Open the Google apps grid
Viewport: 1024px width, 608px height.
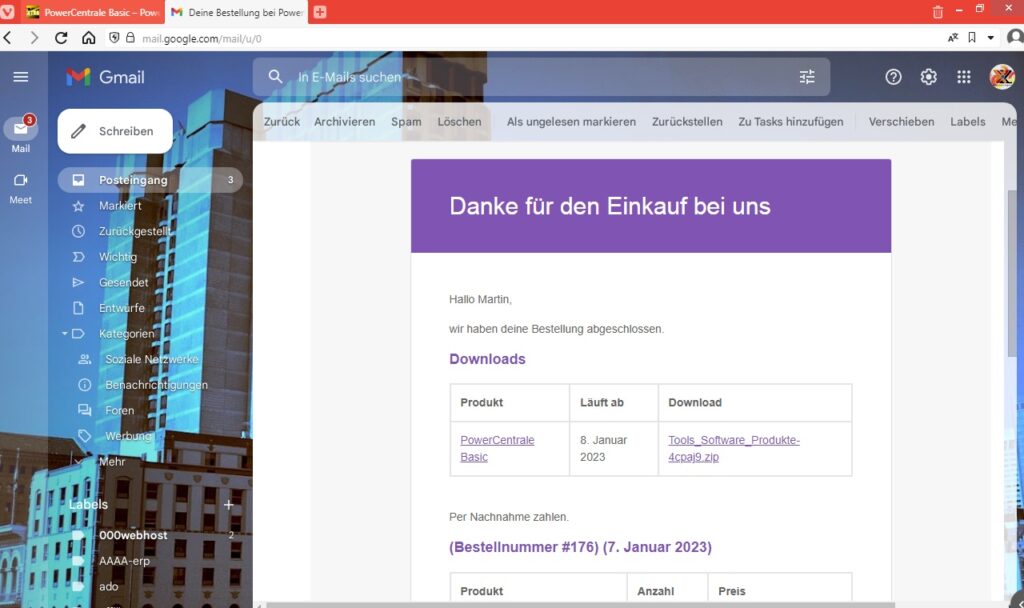pos(964,77)
